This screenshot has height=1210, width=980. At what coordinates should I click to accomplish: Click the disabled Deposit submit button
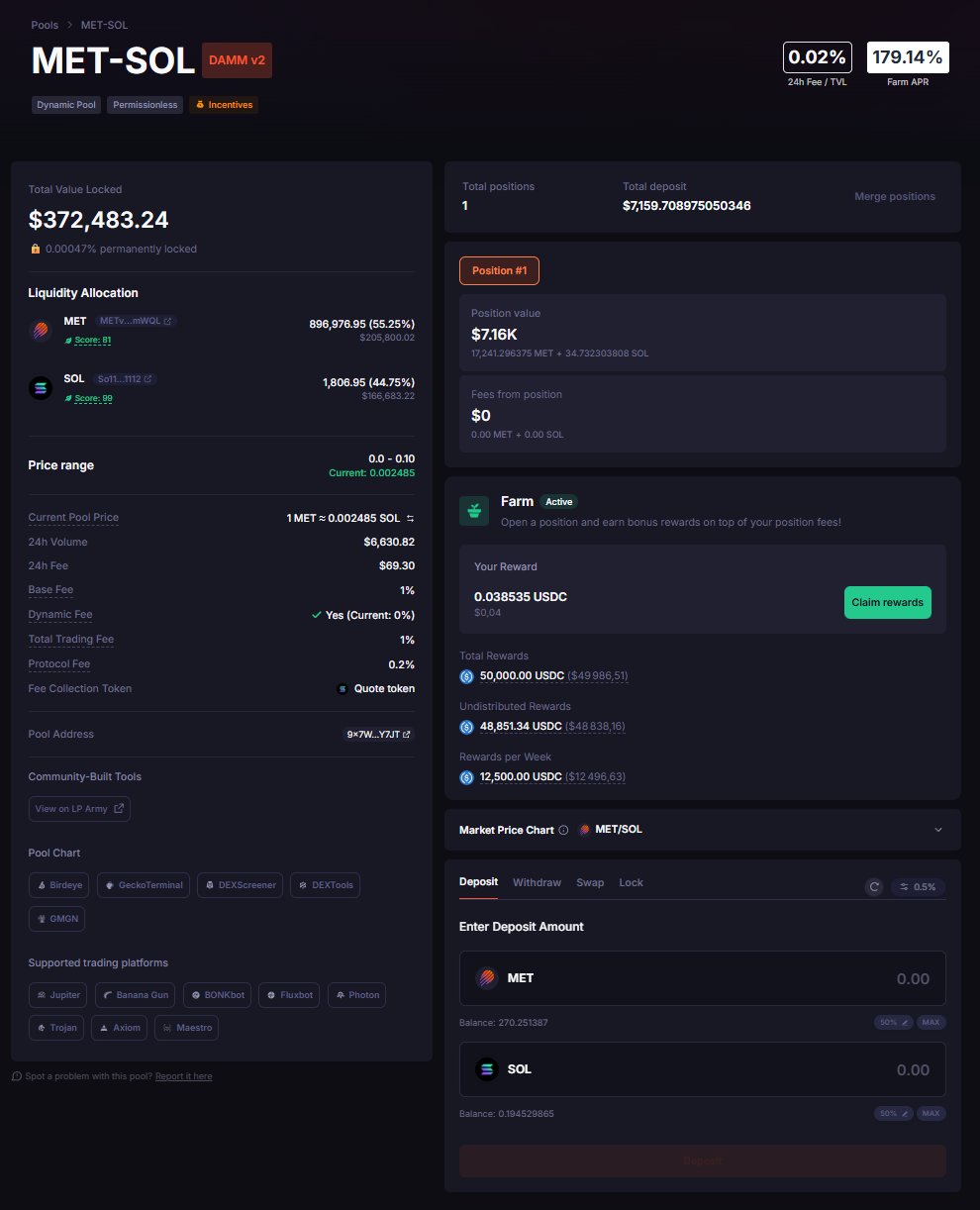[x=702, y=1161]
